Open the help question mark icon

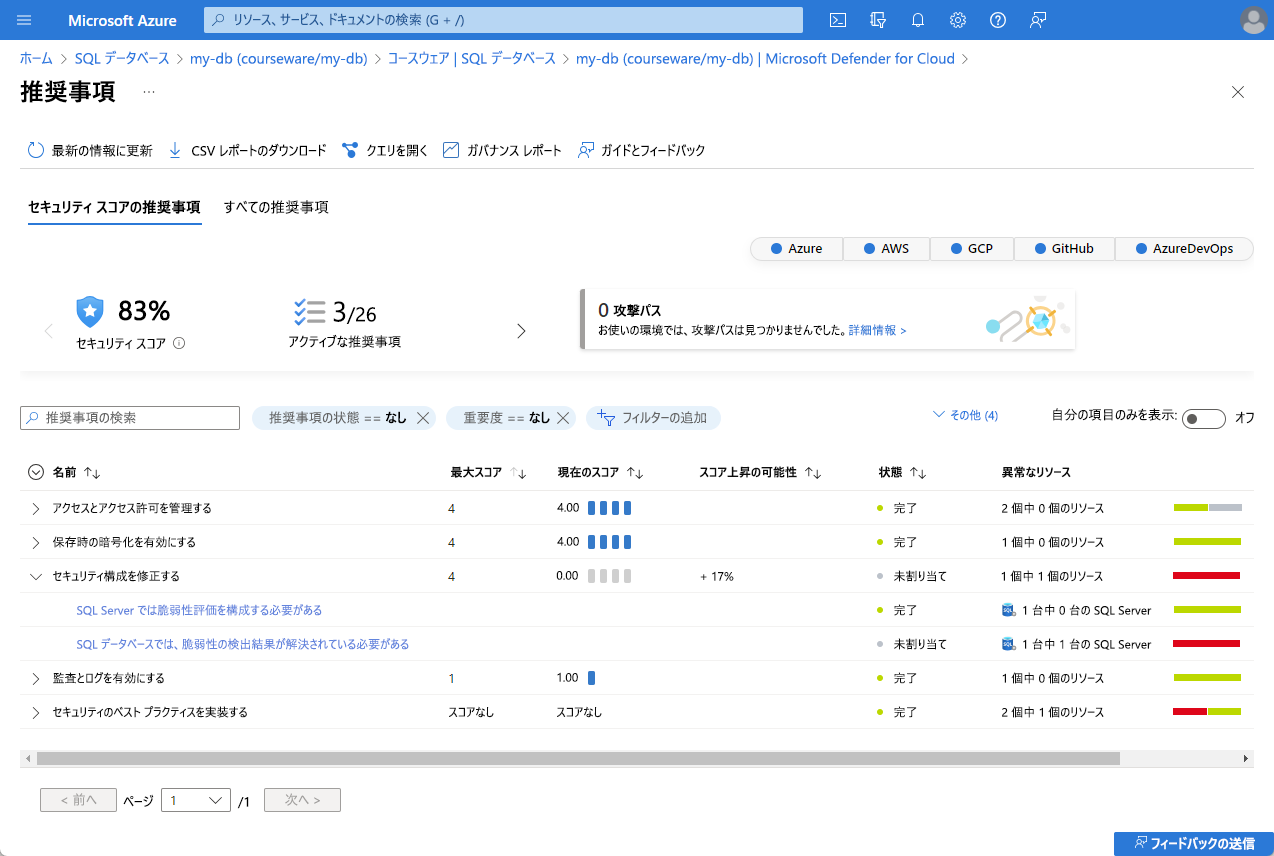click(998, 20)
